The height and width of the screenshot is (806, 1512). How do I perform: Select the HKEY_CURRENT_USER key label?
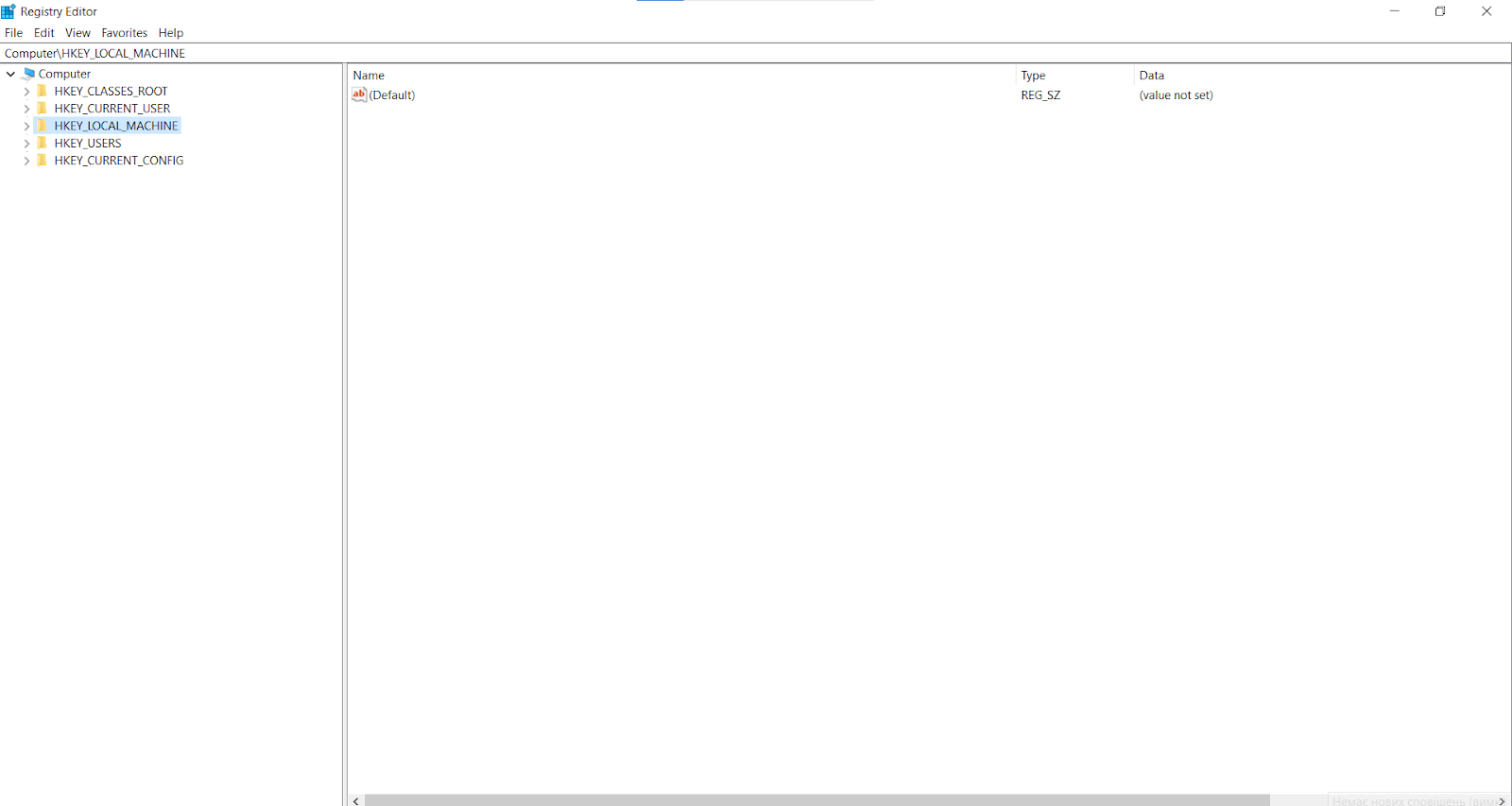pos(112,109)
